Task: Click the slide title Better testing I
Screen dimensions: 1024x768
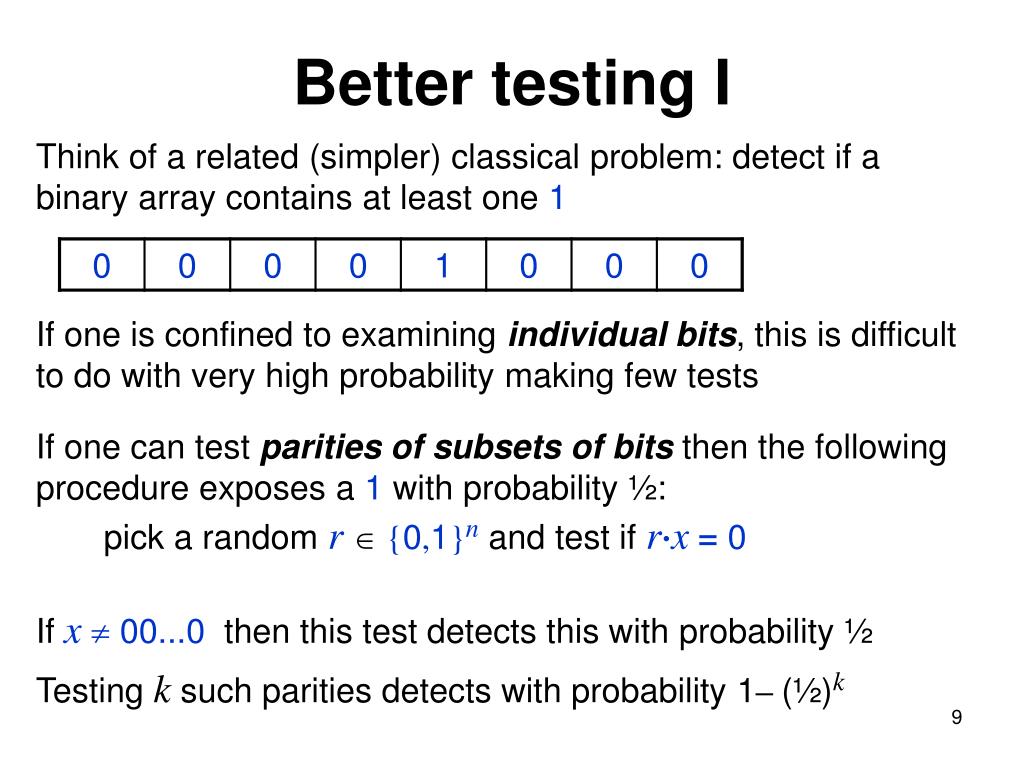Action: (x=513, y=84)
